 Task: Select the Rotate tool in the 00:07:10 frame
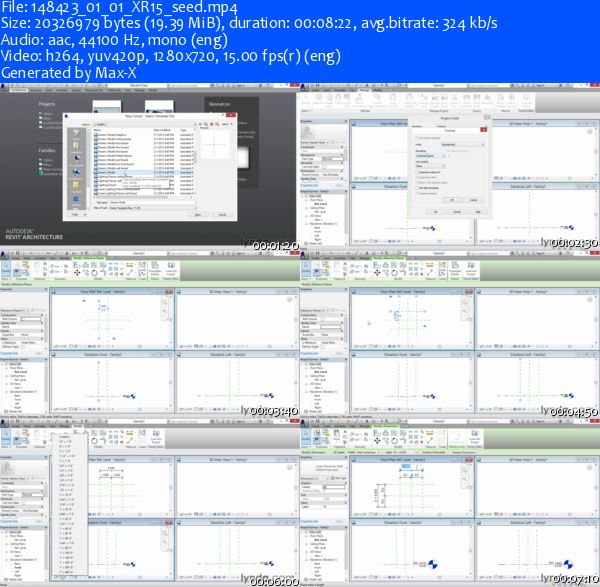pos(394,440)
